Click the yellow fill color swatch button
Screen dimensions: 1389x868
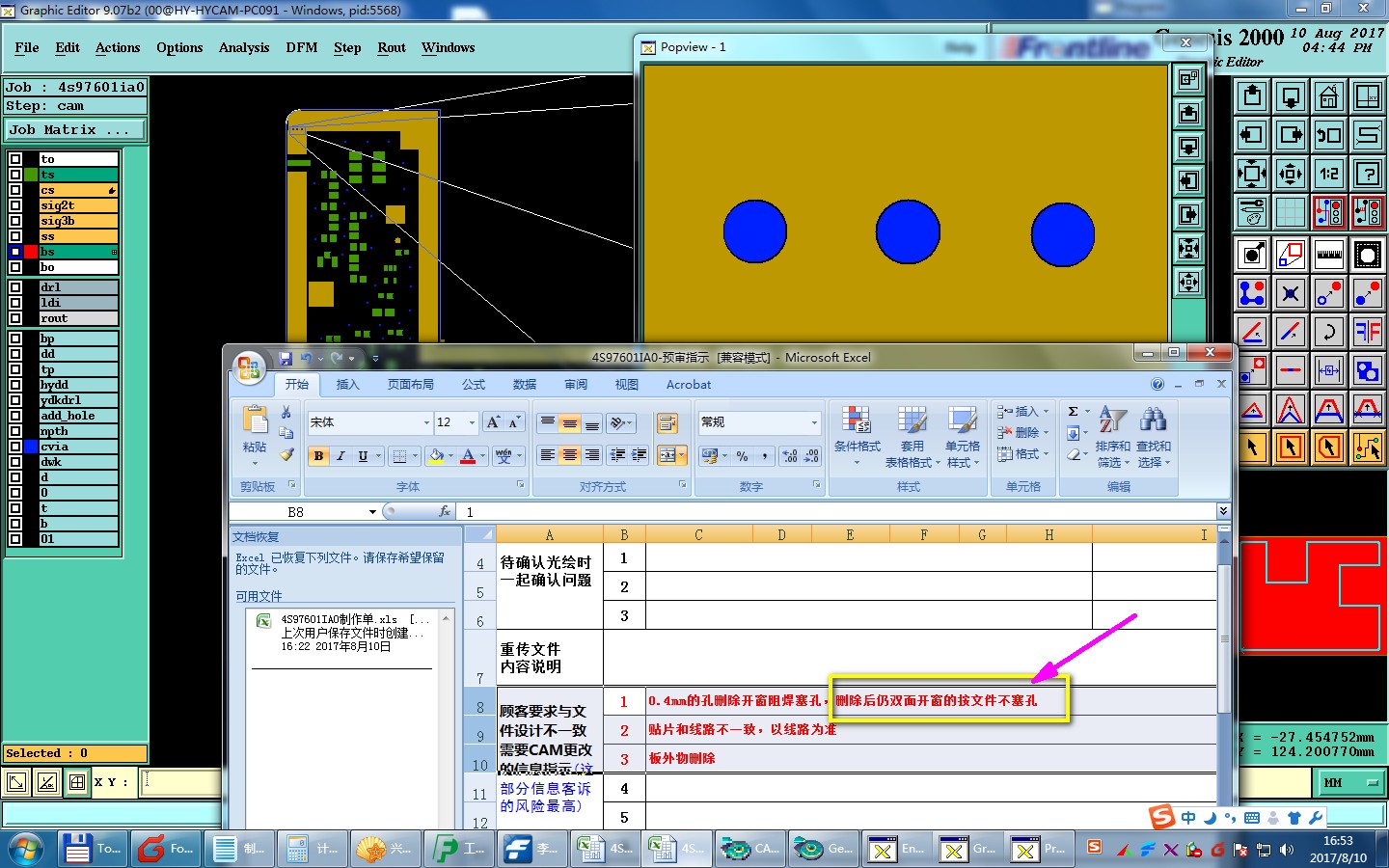pyautogui.click(x=436, y=455)
